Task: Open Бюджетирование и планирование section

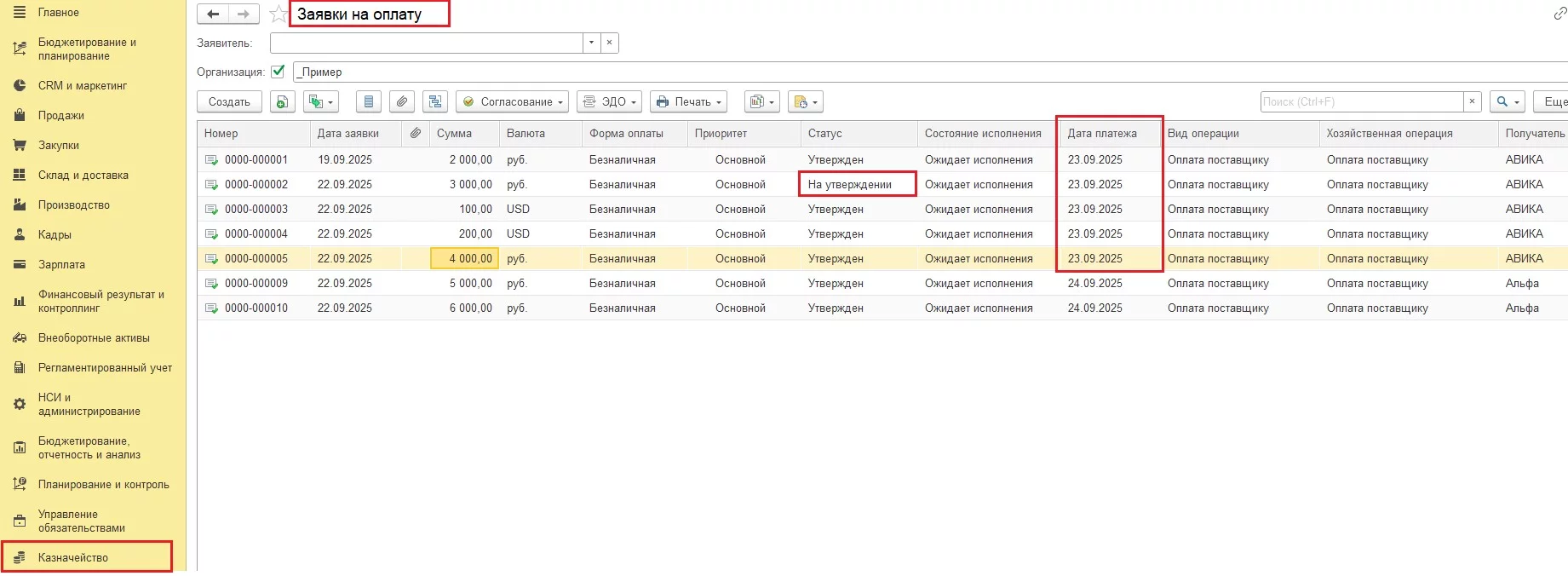Action: point(87,49)
